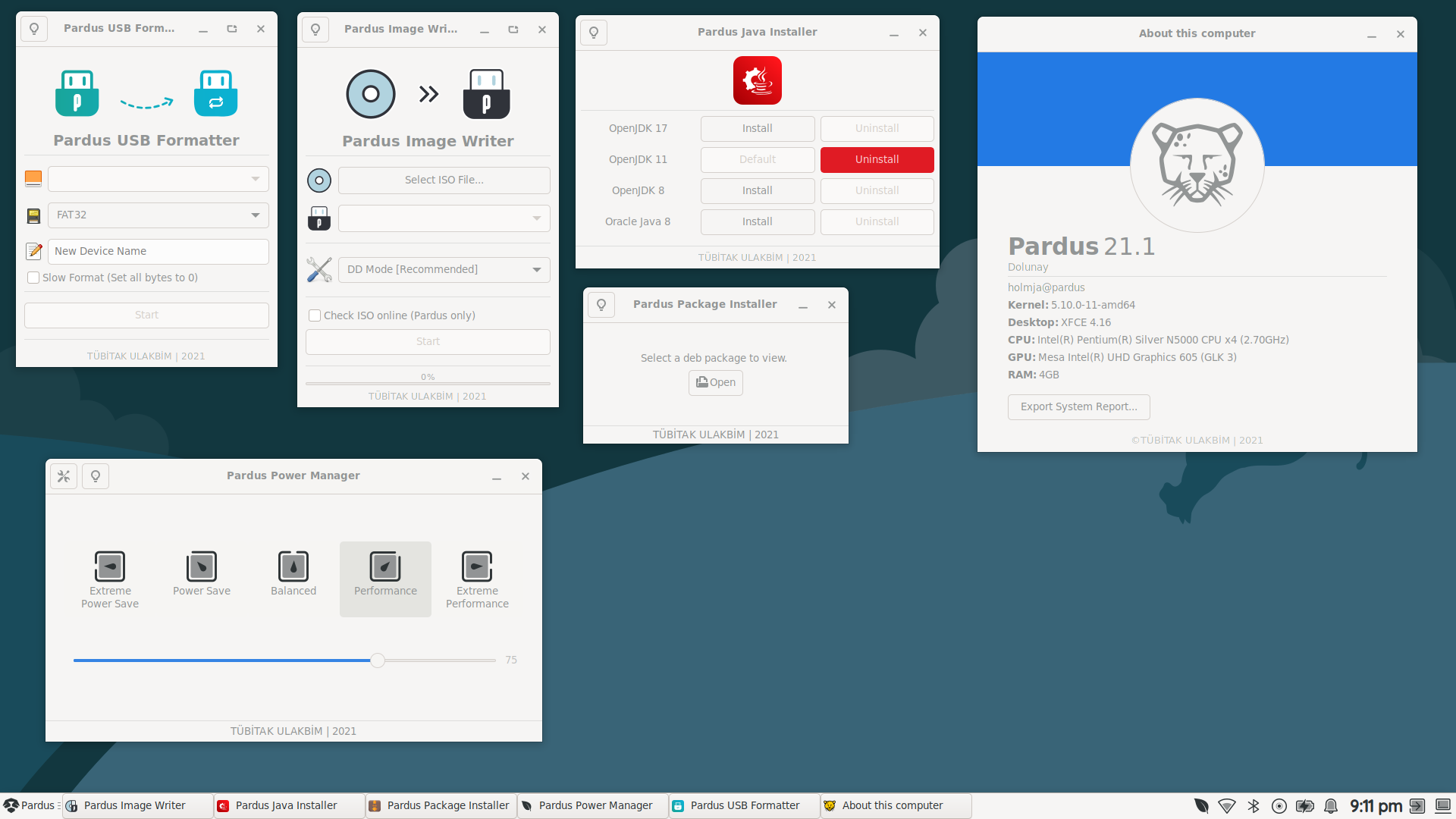The width and height of the screenshot is (1456, 819).
Task: Uninstall OpenJDK 11 with red button
Action: [x=877, y=160]
